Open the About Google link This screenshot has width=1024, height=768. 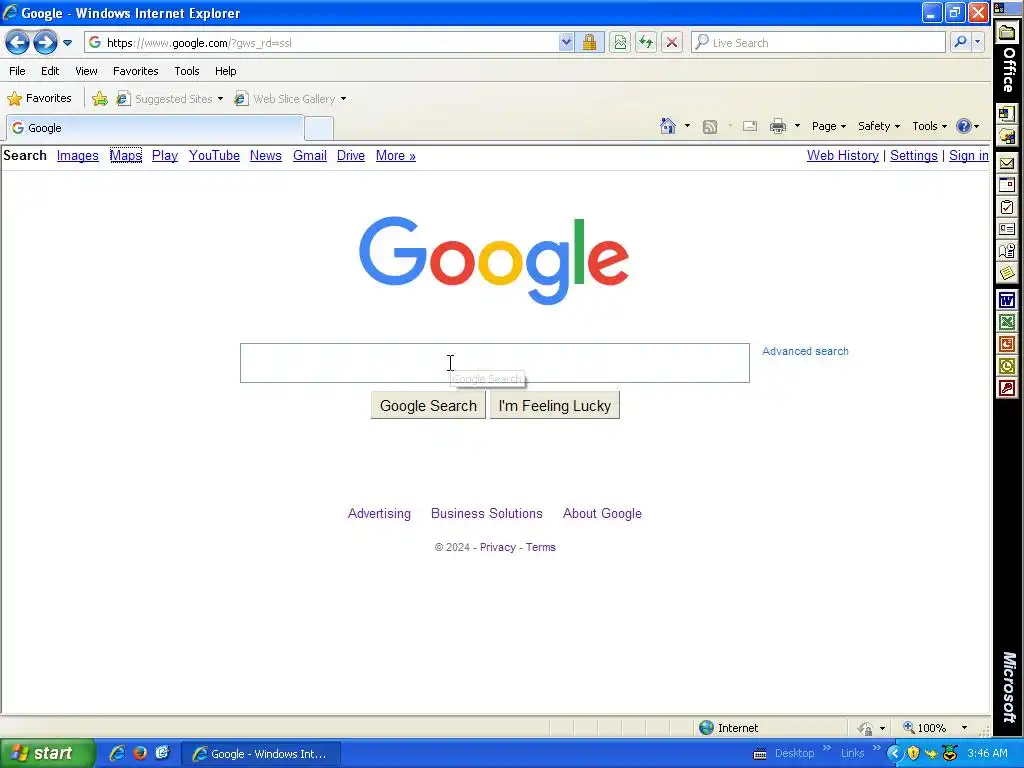point(602,513)
